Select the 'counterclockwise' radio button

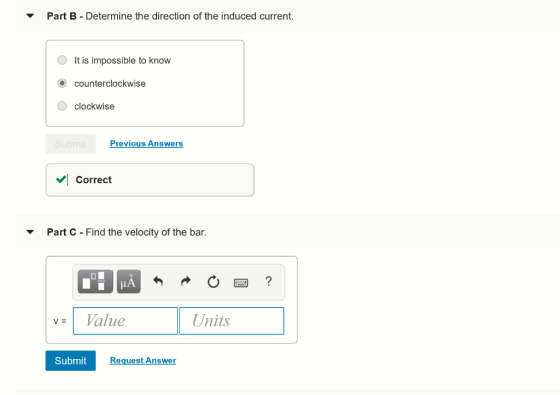tap(62, 83)
